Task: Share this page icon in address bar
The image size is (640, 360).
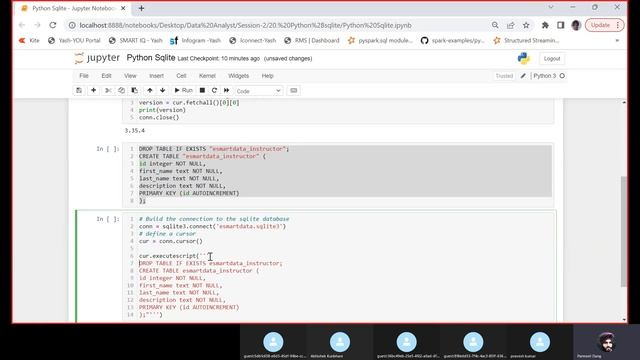Action: tap(511, 25)
